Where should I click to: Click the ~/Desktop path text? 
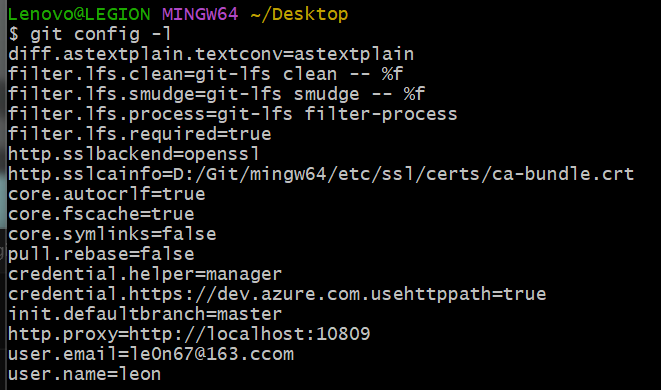(299, 14)
